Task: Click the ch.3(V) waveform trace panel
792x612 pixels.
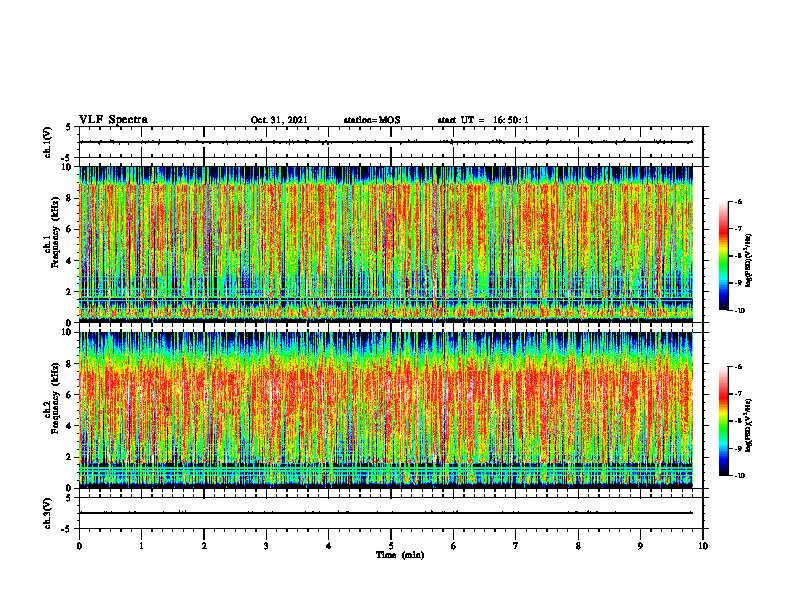Action: pyautogui.click(x=391, y=513)
